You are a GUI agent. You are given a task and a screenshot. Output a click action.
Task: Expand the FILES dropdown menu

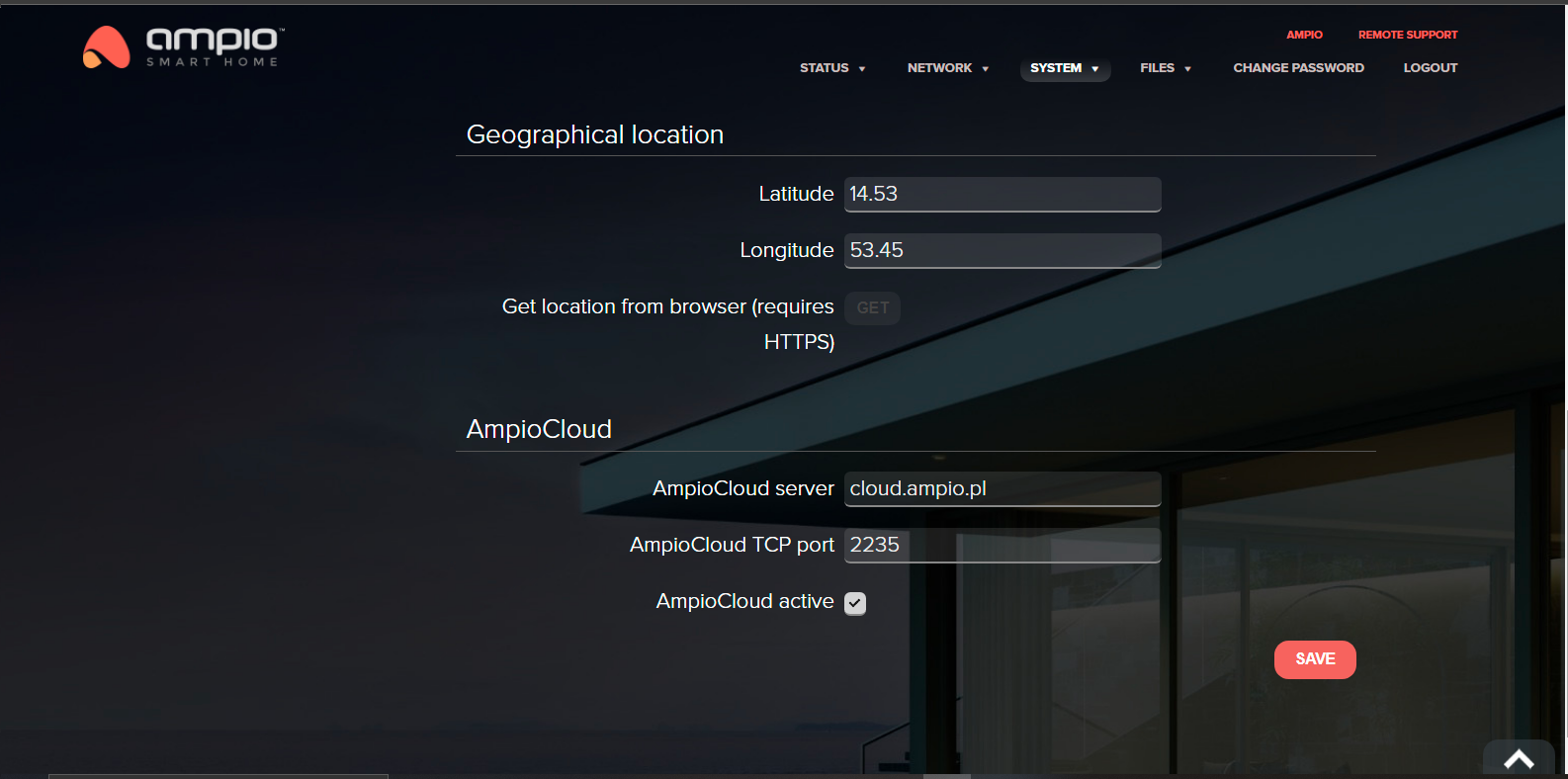click(1166, 68)
